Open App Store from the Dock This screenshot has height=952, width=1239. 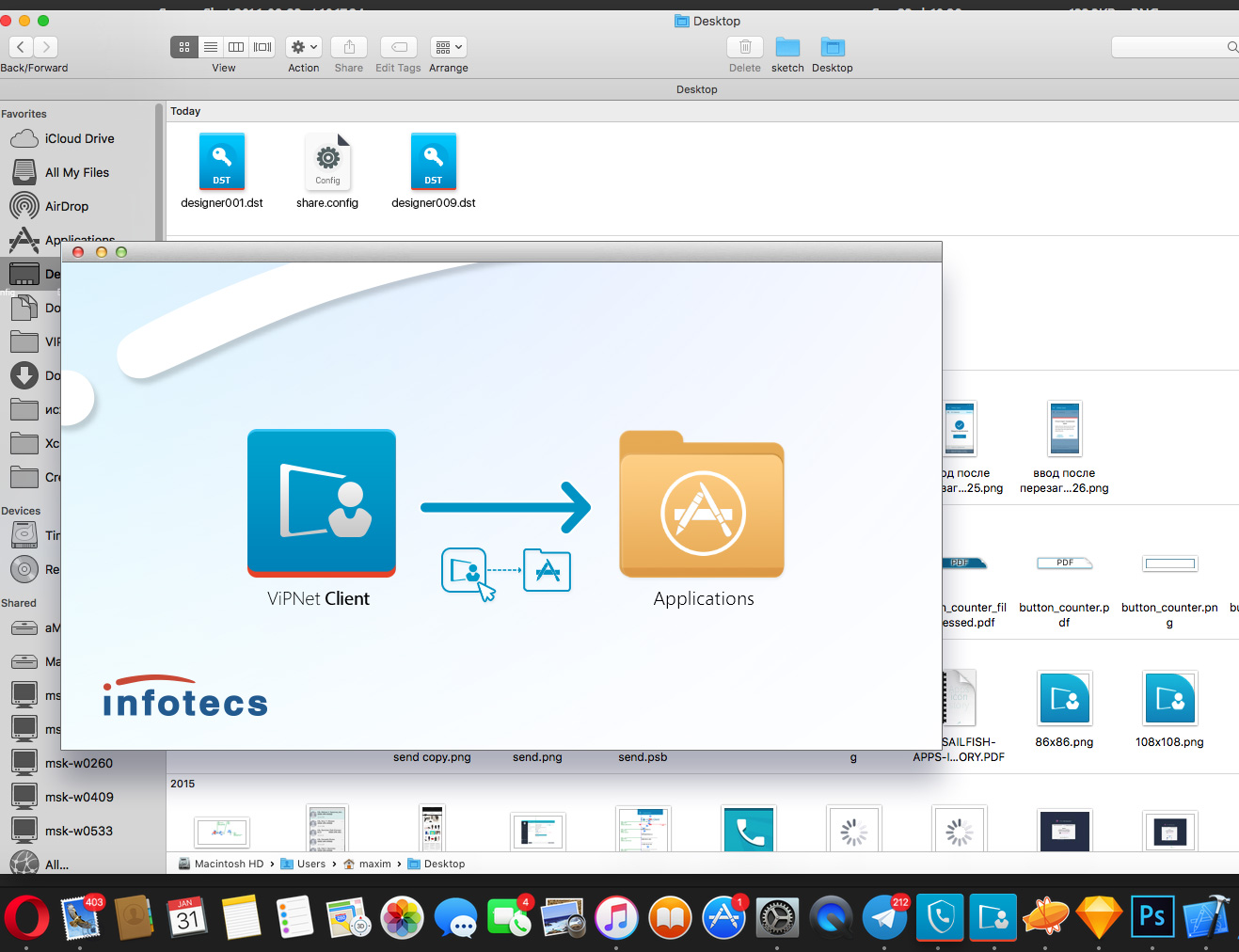(x=723, y=917)
